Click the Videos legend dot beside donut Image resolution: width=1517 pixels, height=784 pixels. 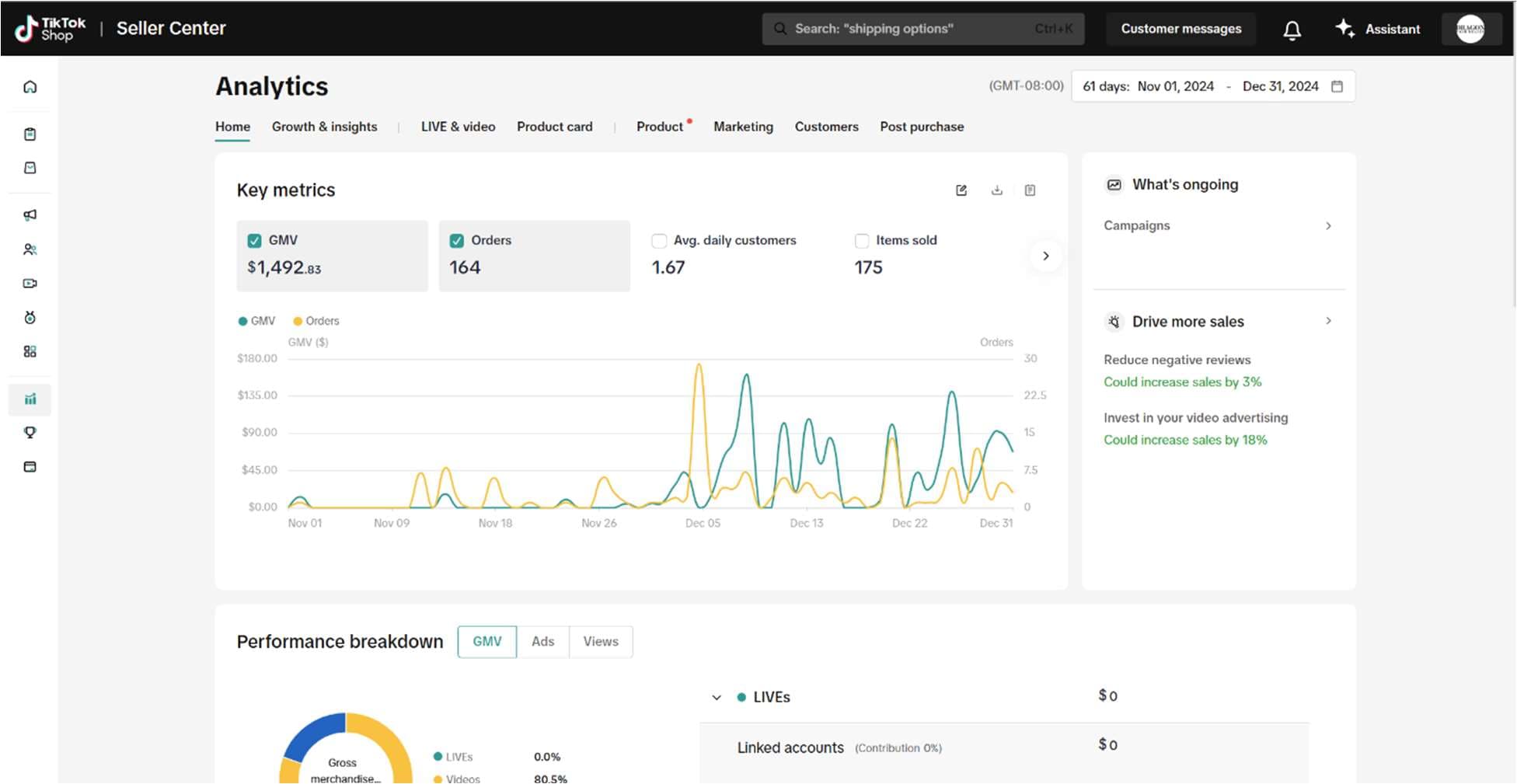[x=438, y=779]
